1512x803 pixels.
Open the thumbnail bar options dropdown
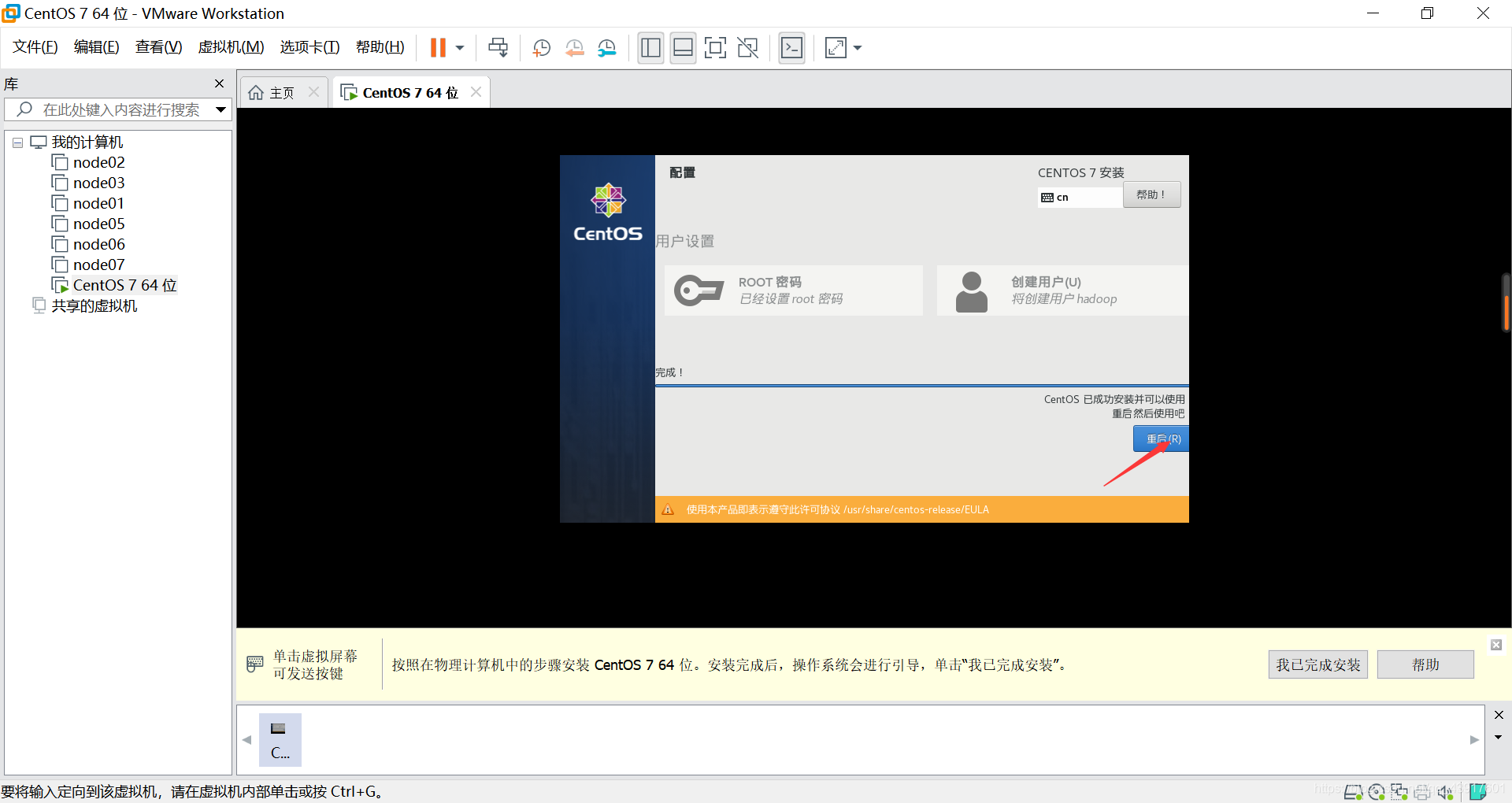1499,738
